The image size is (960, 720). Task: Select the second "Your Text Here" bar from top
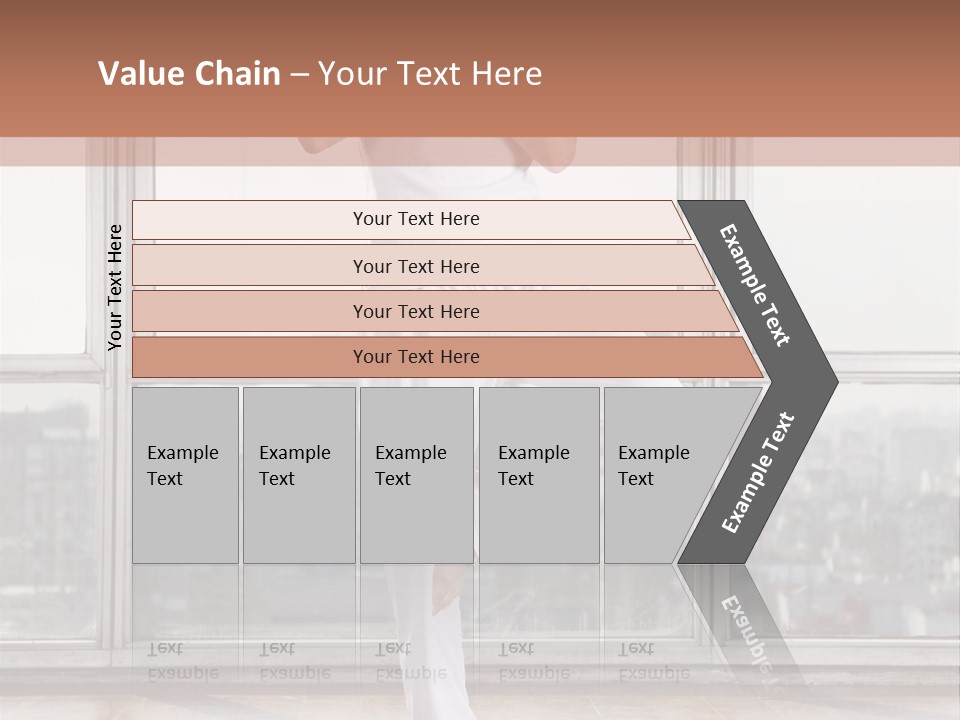pyautogui.click(x=415, y=266)
